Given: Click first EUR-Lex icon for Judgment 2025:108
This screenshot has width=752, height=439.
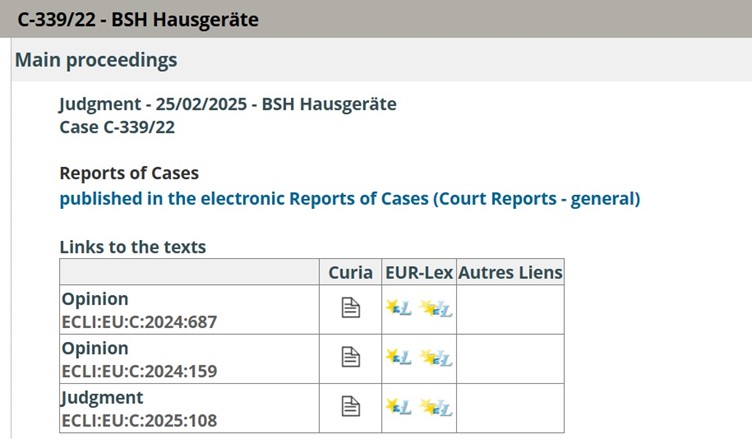Looking at the screenshot, I should click(x=399, y=406).
